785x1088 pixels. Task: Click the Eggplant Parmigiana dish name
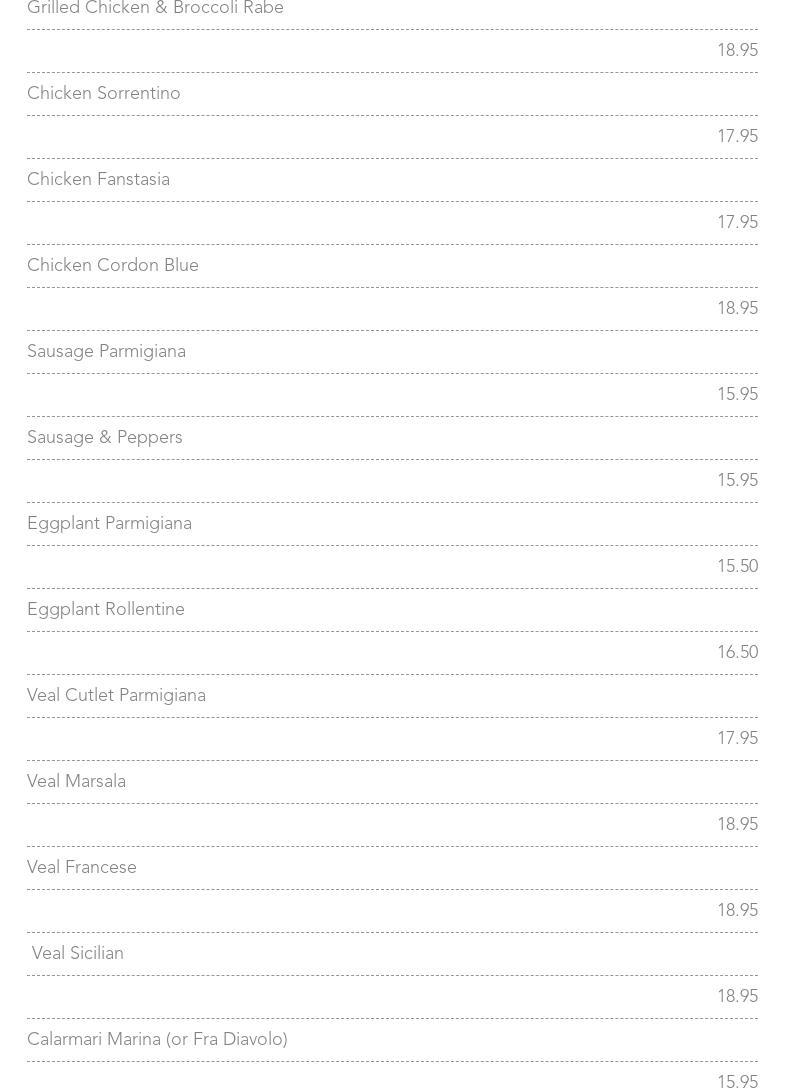pyautogui.click(x=109, y=524)
